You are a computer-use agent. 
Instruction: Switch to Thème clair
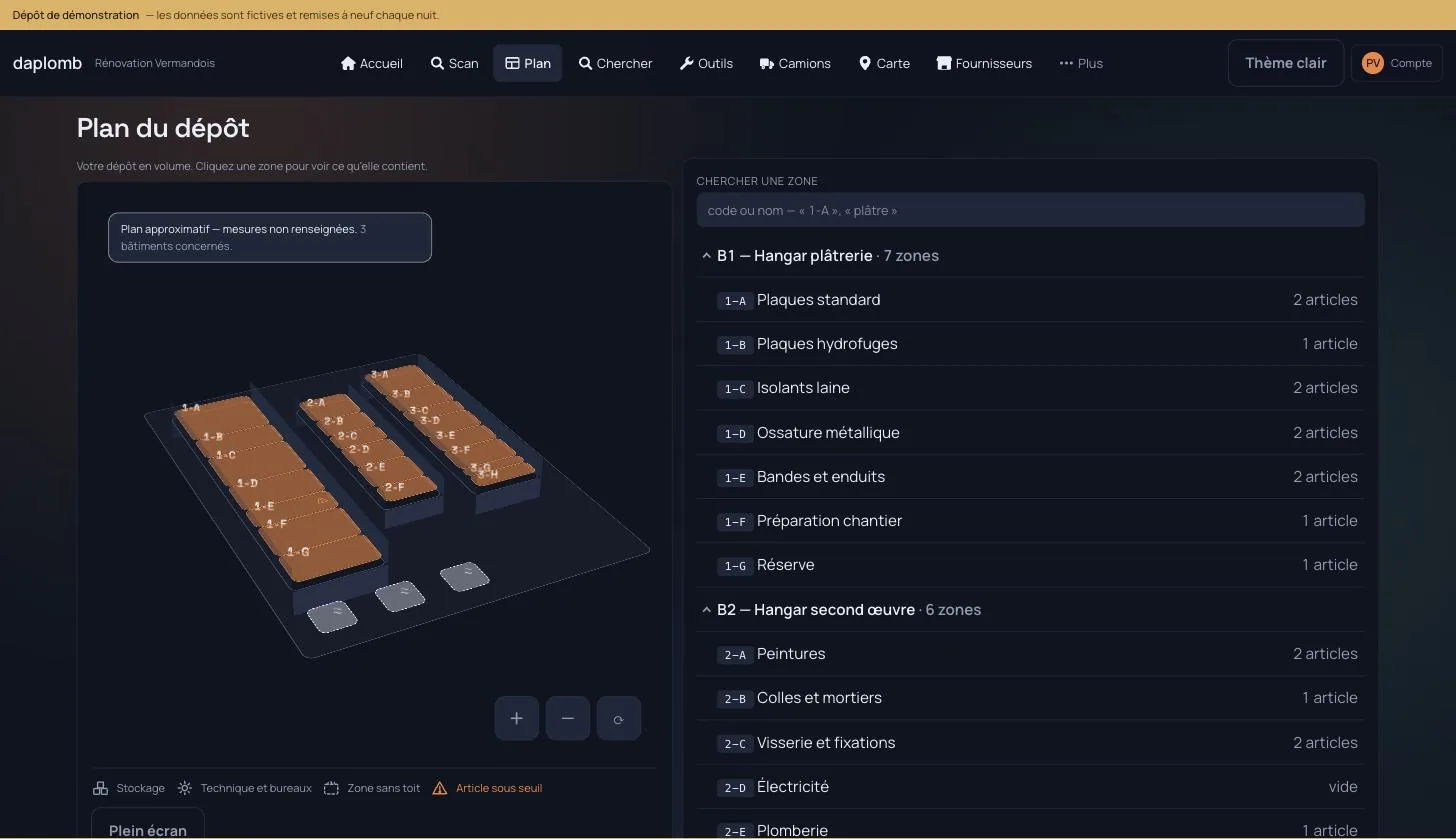pos(1285,63)
